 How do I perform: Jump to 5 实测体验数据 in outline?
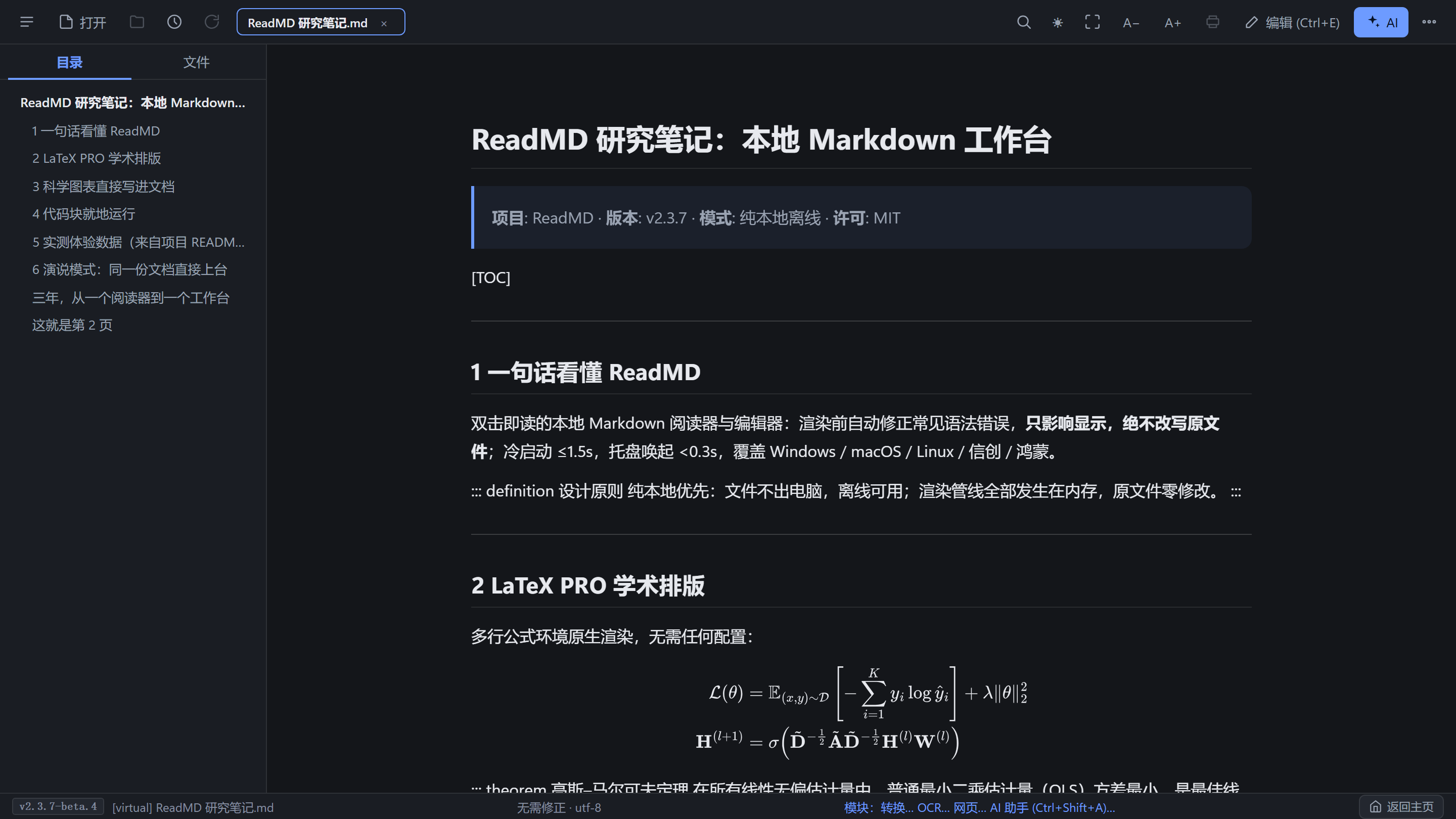click(139, 242)
